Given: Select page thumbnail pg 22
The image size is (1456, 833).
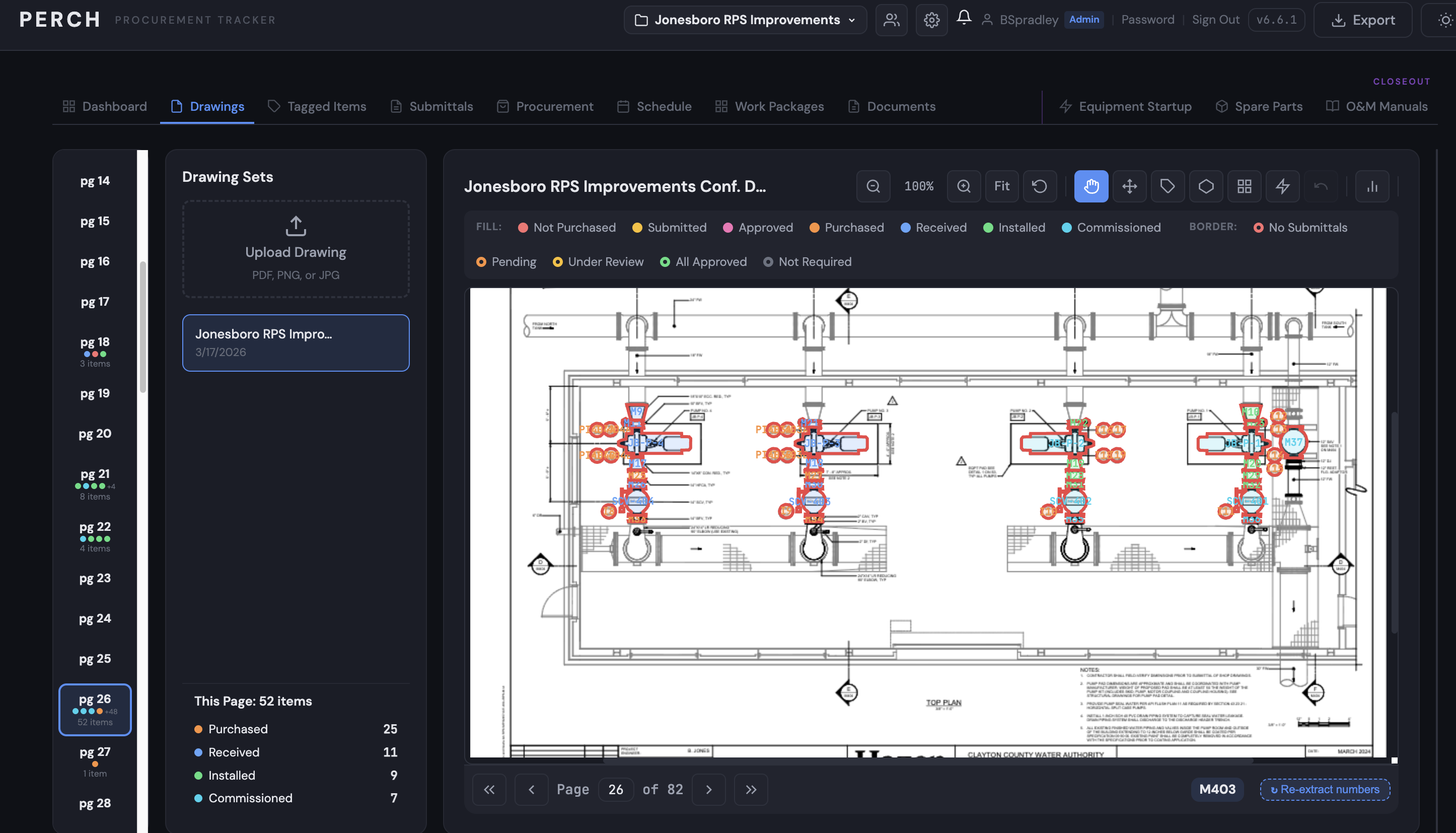Looking at the screenshot, I should tap(95, 536).
